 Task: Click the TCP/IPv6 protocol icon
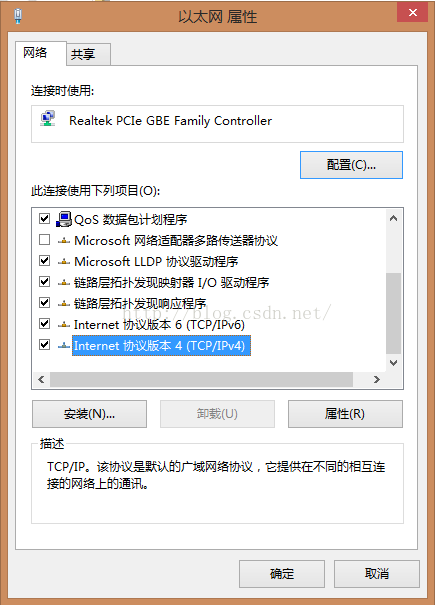tap(64, 325)
